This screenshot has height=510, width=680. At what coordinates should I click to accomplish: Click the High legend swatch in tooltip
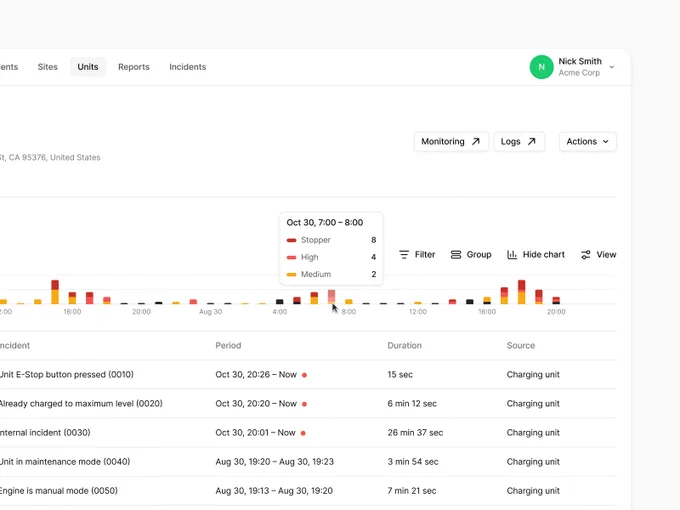point(291,257)
